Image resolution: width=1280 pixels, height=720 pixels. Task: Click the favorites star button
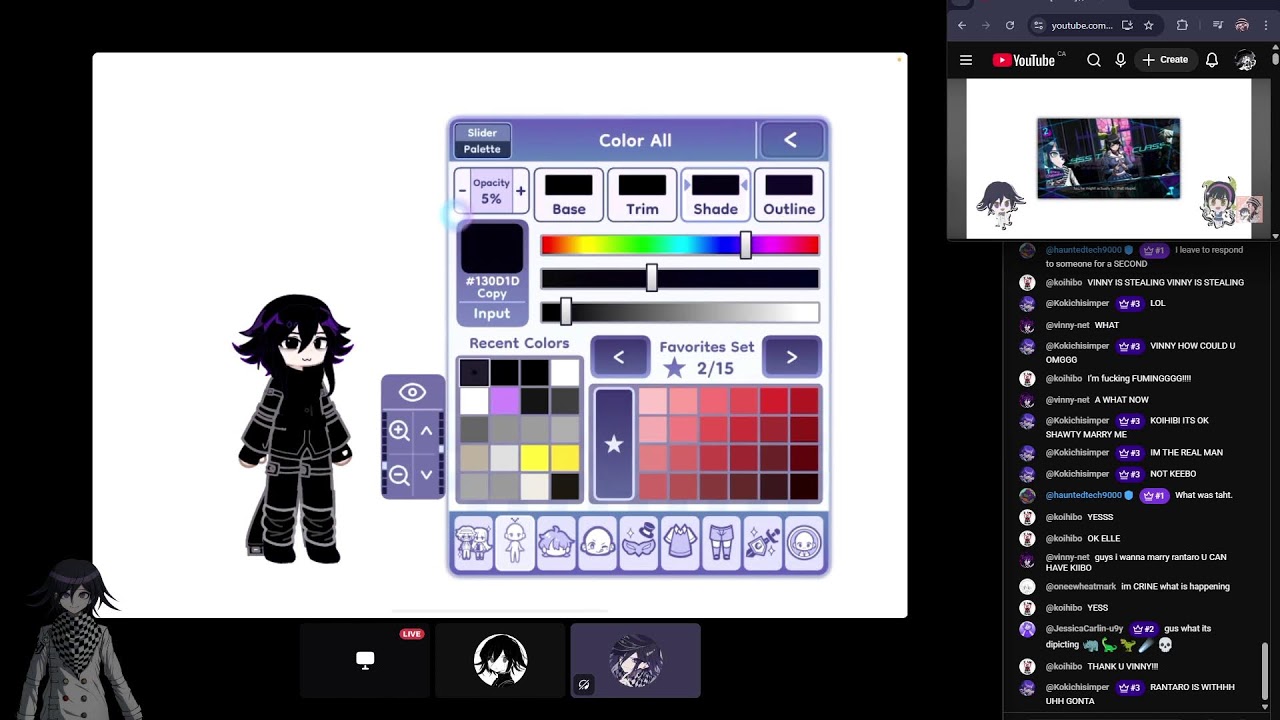(614, 444)
